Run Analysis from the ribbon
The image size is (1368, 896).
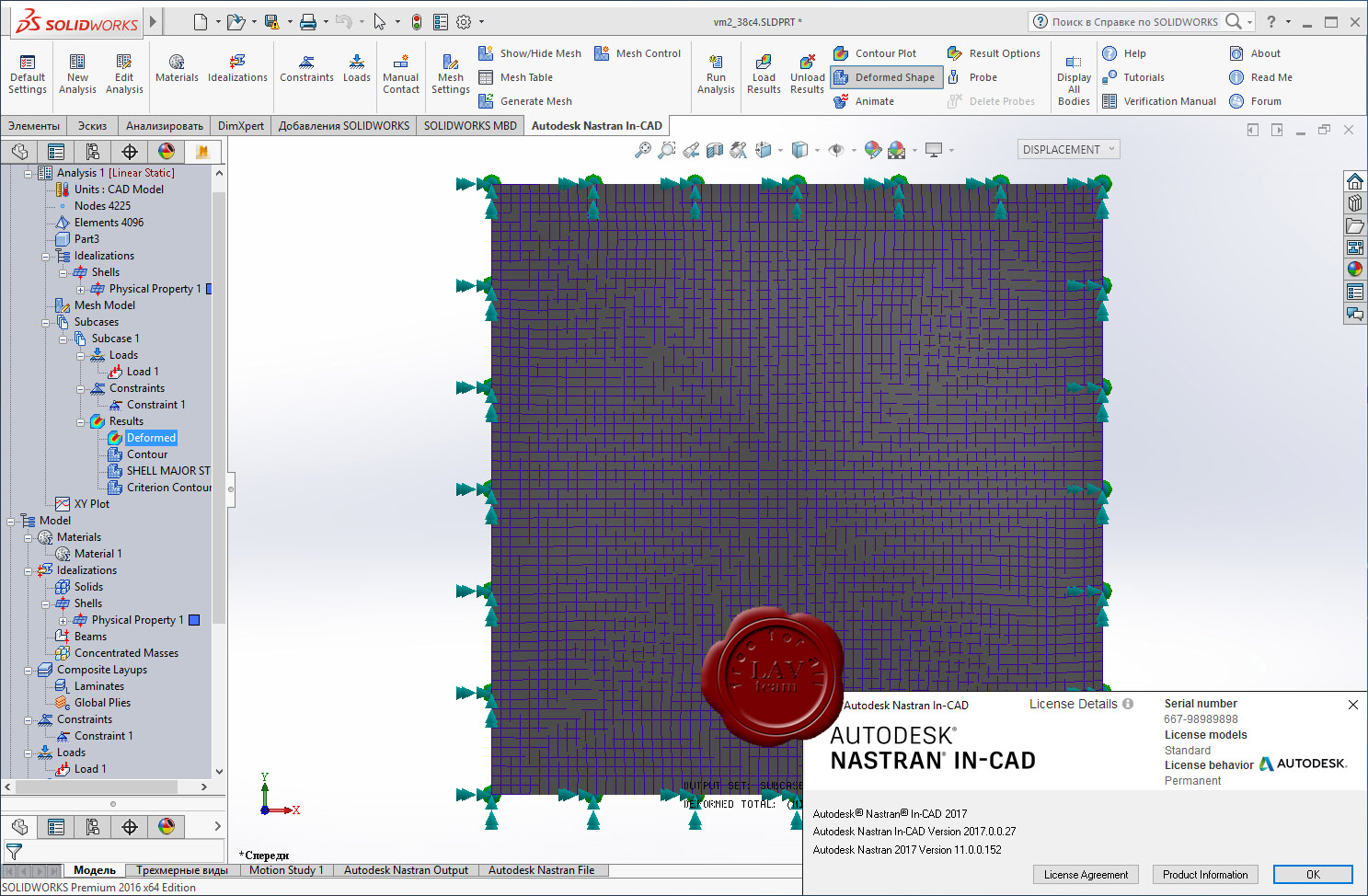click(716, 75)
